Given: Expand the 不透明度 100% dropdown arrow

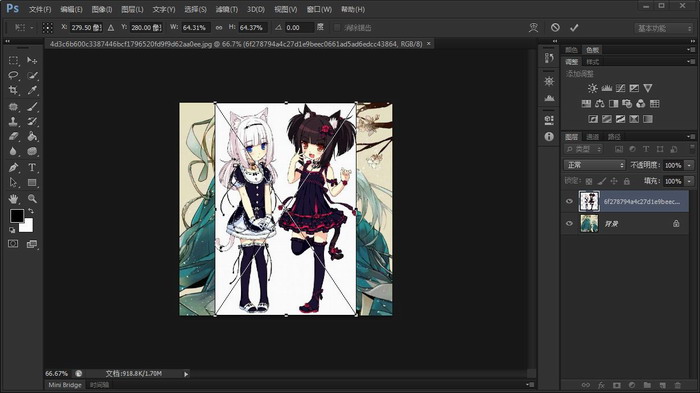Looking at the screenshot, I should point(689,165).
